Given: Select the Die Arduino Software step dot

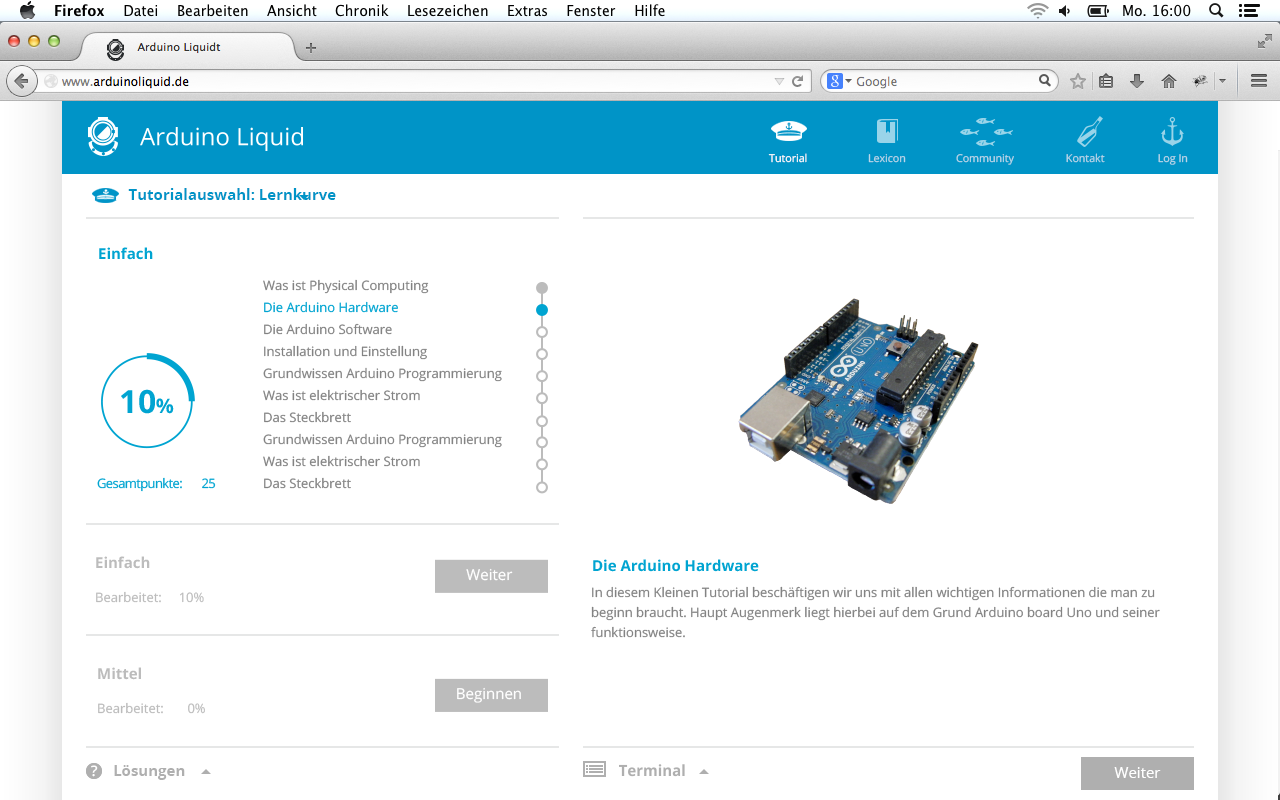Looking at the screenshot, I should tap(542, 332).
